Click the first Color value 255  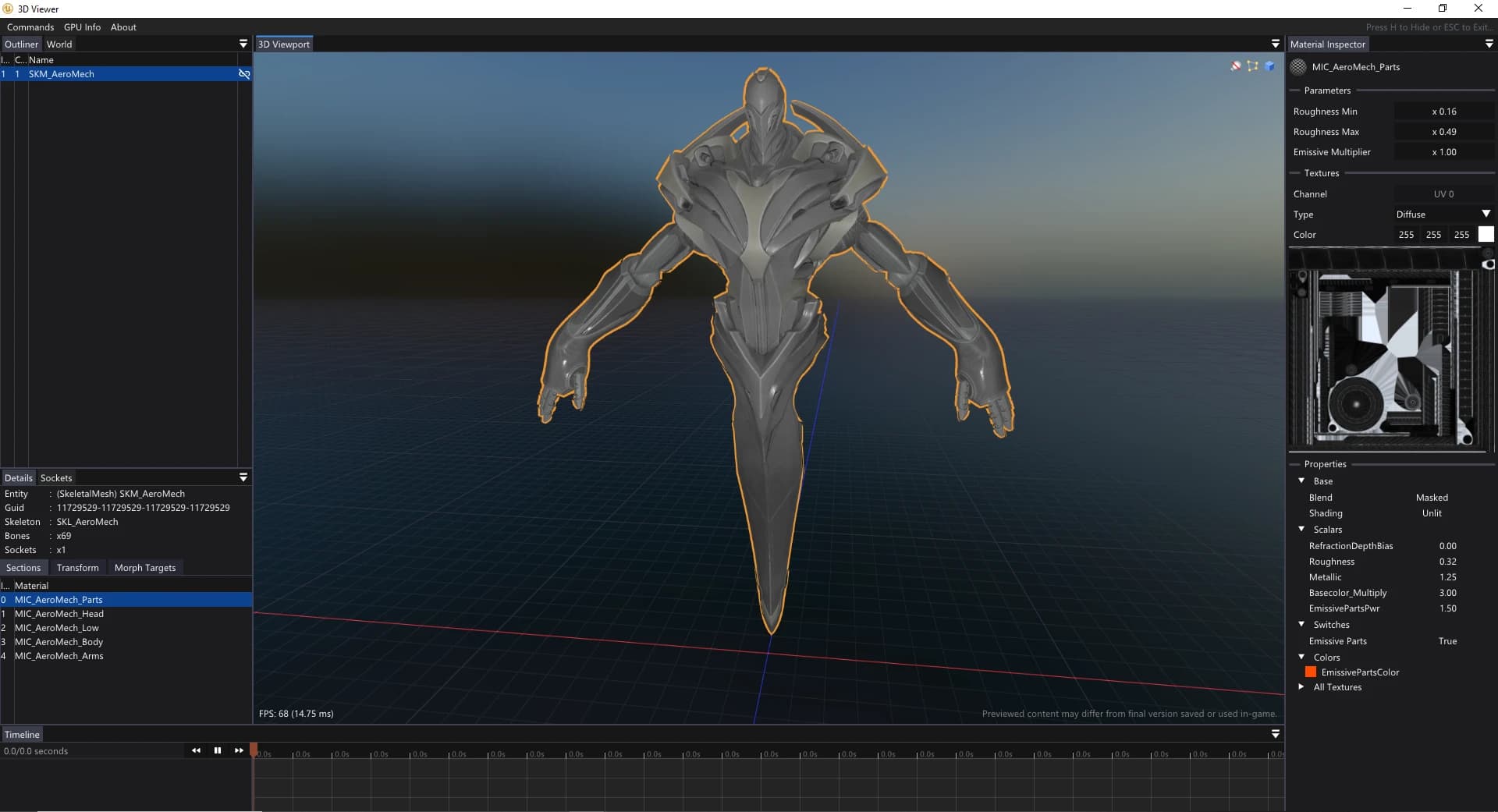pos(1406,235)
